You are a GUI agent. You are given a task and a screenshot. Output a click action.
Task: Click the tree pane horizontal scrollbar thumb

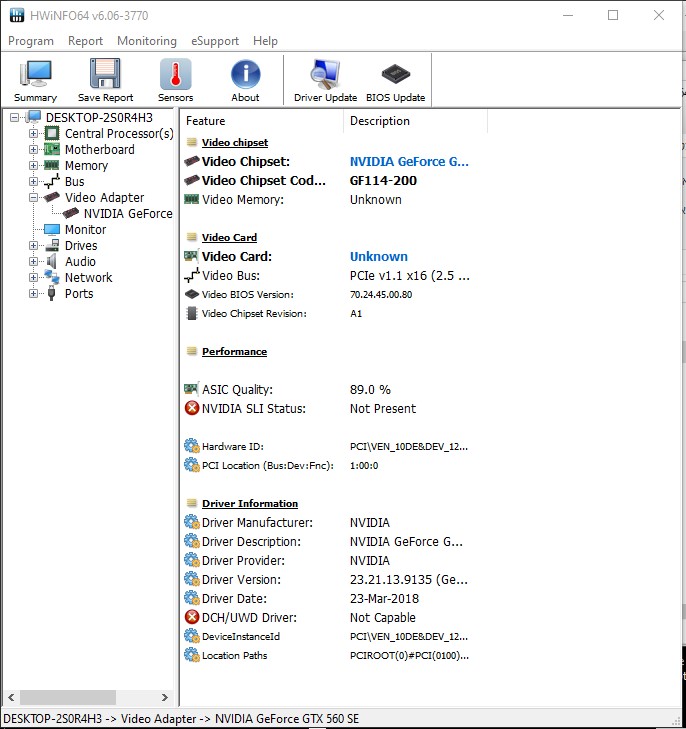67,697
